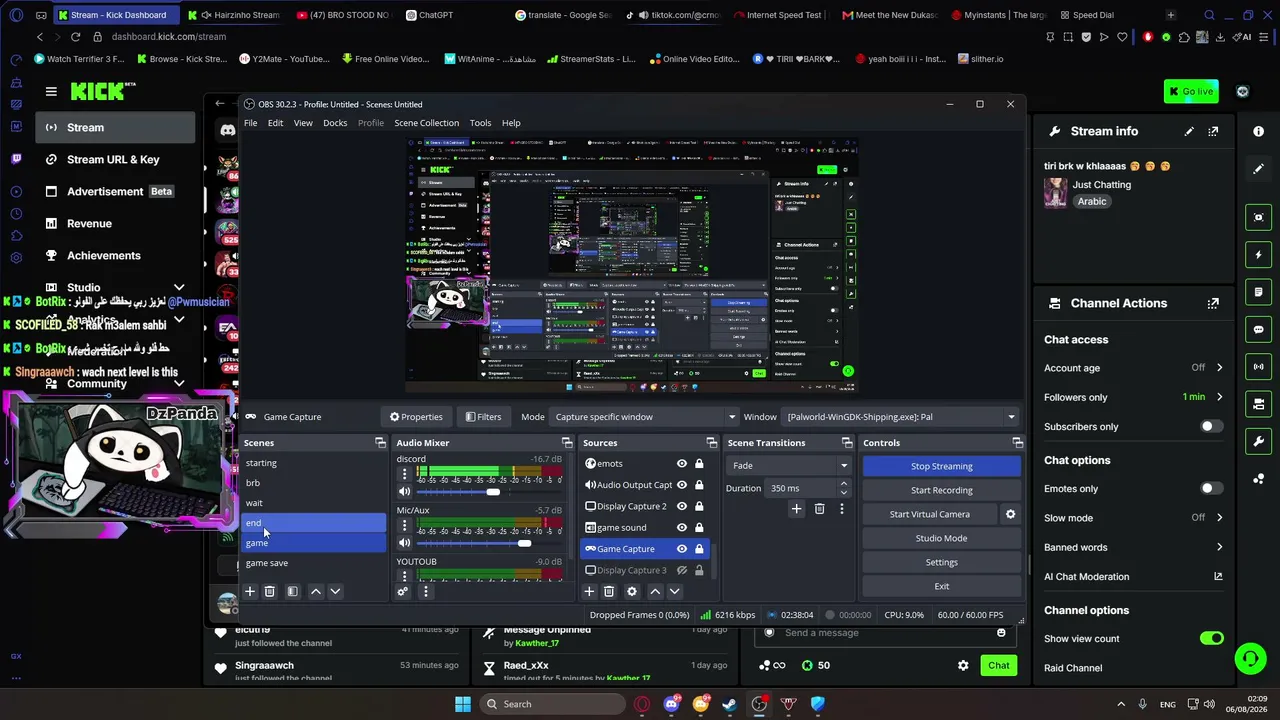Add a new source in Sources panel
Viewport: 1280px width, 720px height.
(x=589, y=592)
